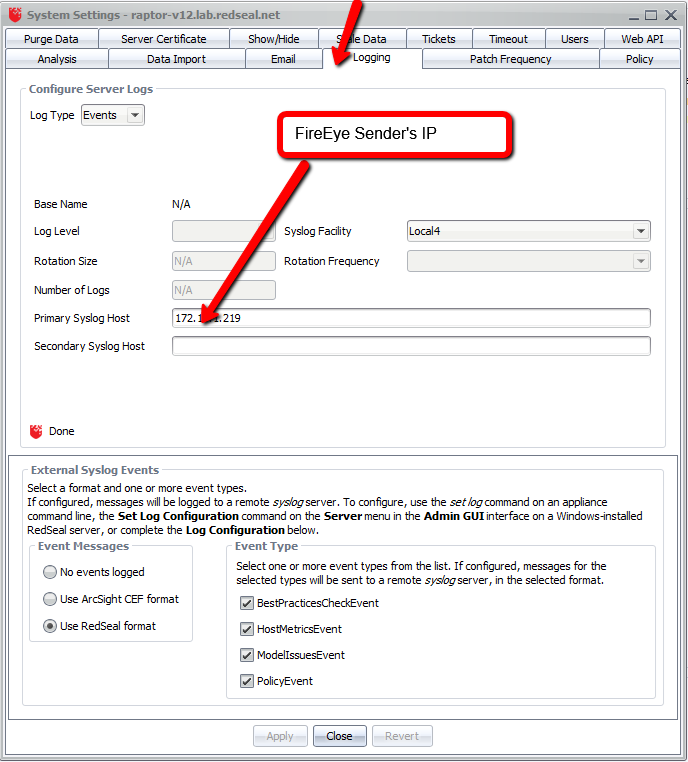This screenshot has width=688, height=762.
Task: Switch to the Purge Data tab
Action: pyautogui.click(x=52, y=39)
